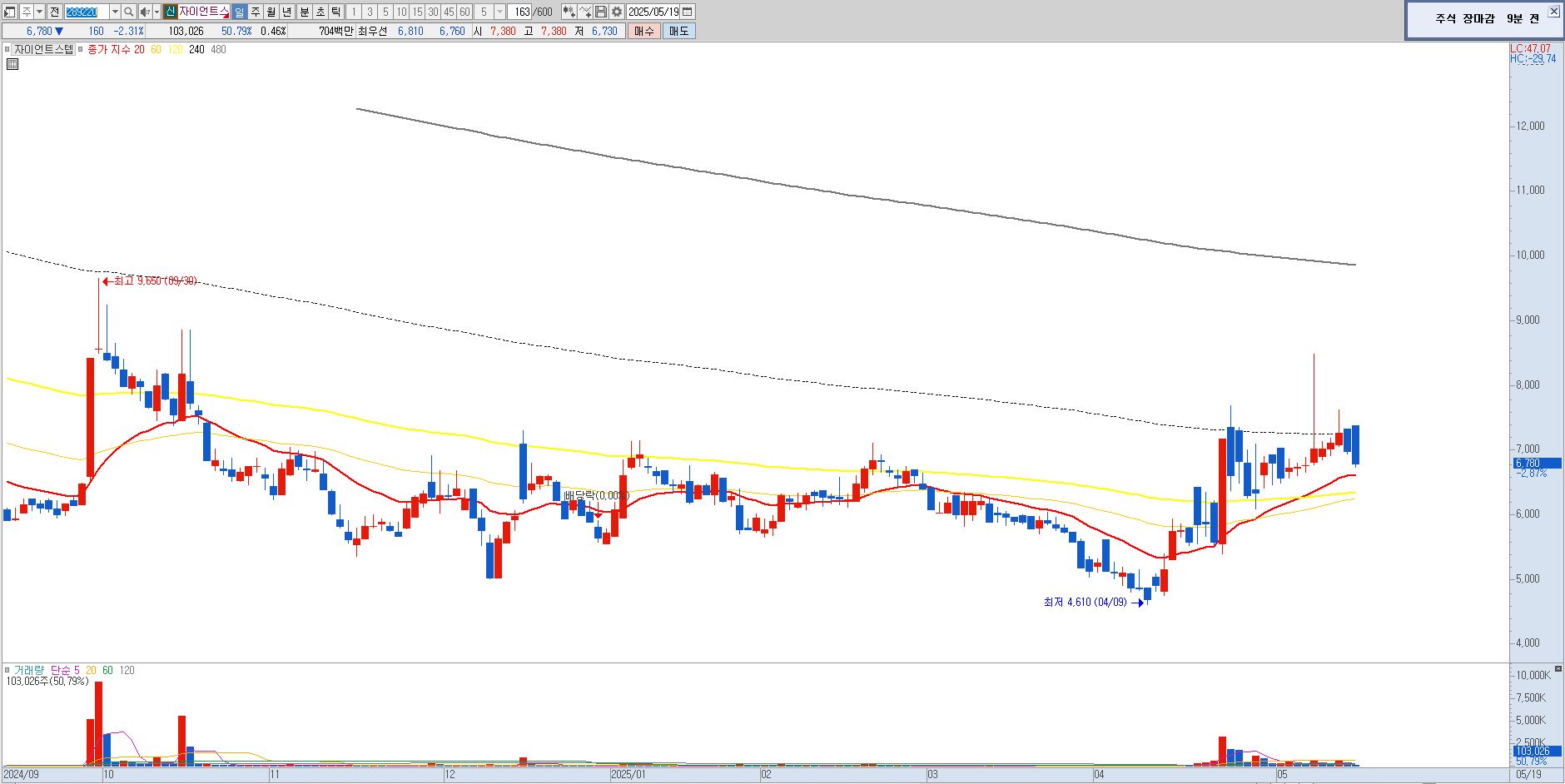The image size is (1565, 784).
Task: Select the 30 interval preset
Action: pos(433,12)
